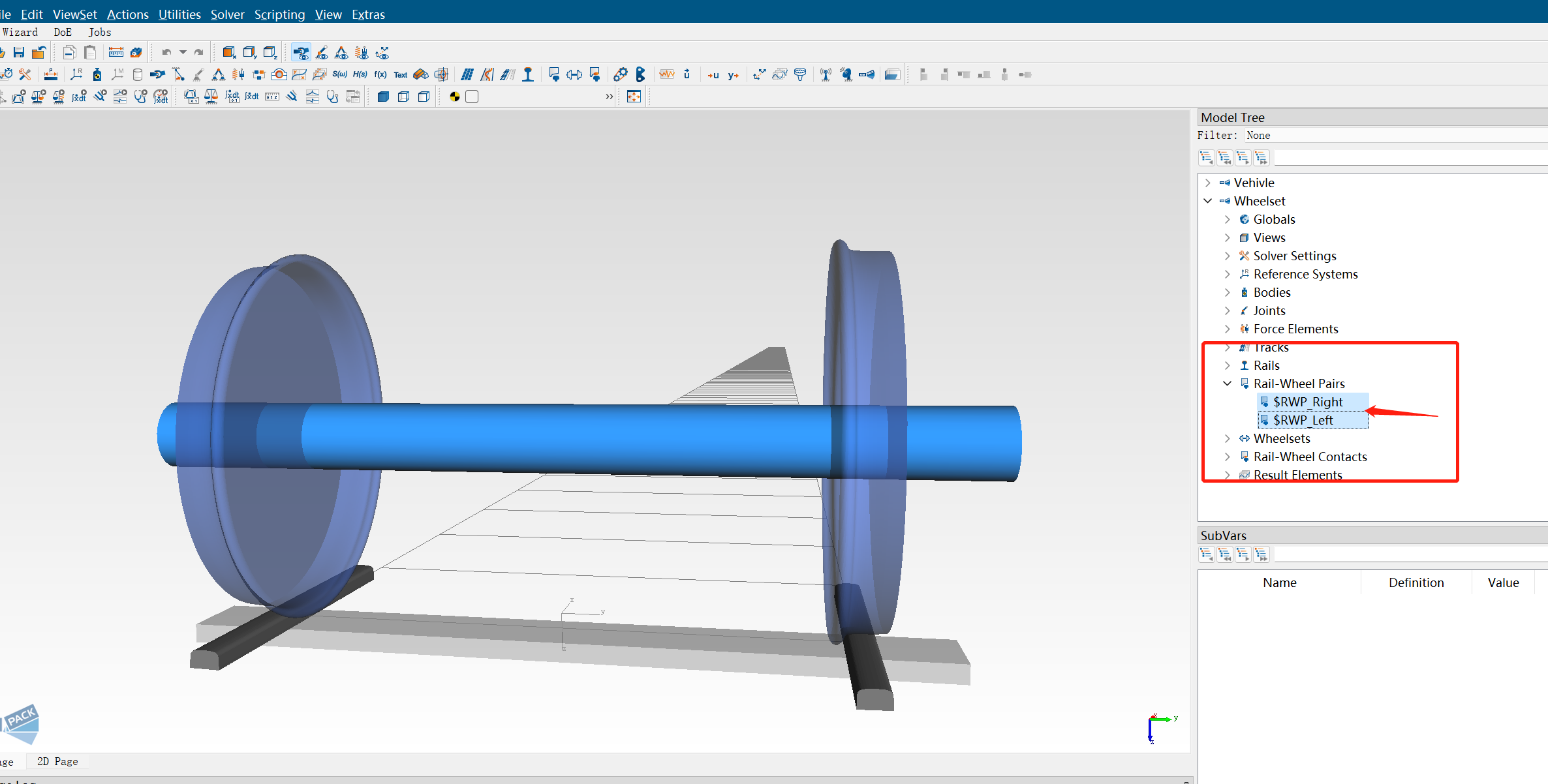
Task: Click the Rail element toolbar icon
Action: click(x=528, y=74)
